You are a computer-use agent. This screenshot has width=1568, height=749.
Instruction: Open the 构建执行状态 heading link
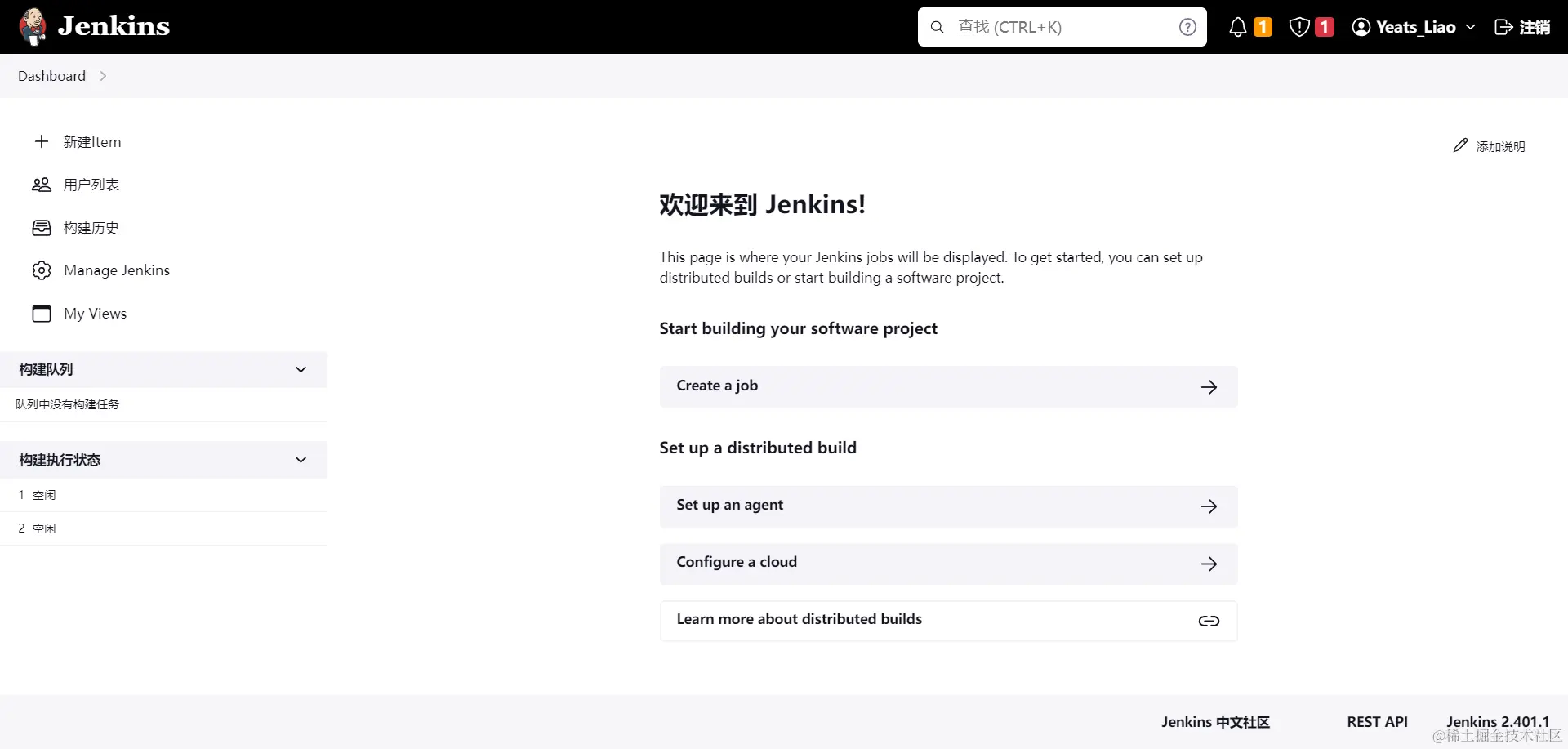tap(60, 460)
